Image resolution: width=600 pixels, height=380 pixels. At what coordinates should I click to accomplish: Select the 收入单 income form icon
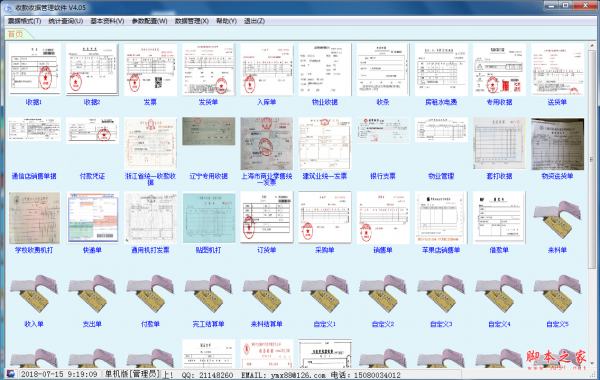34,294
